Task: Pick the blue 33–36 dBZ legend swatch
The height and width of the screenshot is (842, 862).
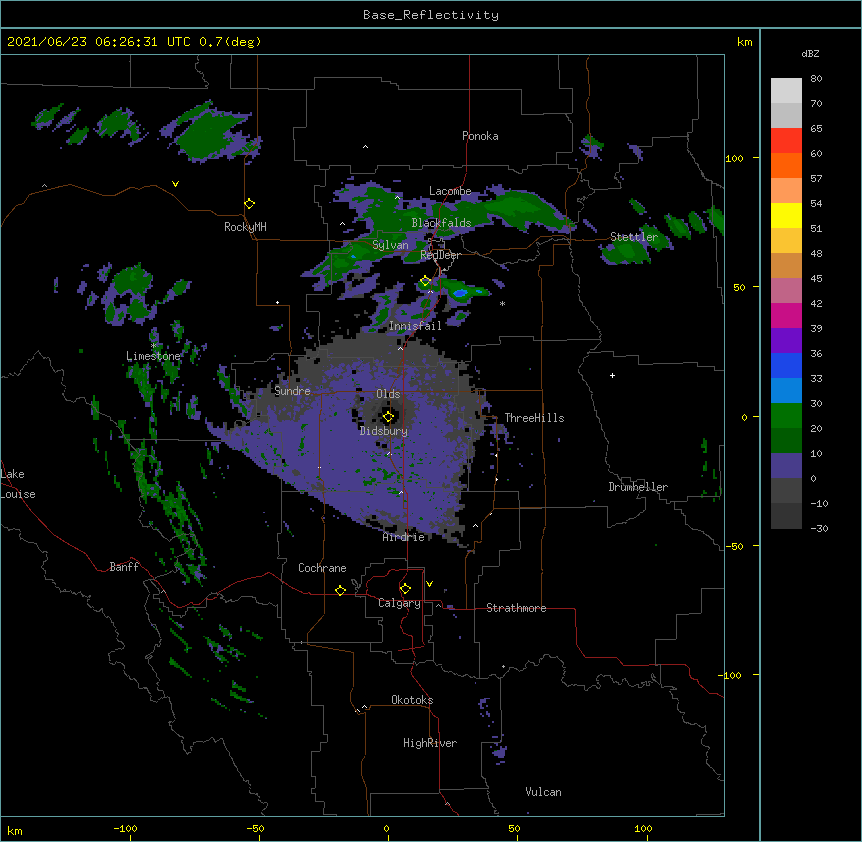Action: 786,365
